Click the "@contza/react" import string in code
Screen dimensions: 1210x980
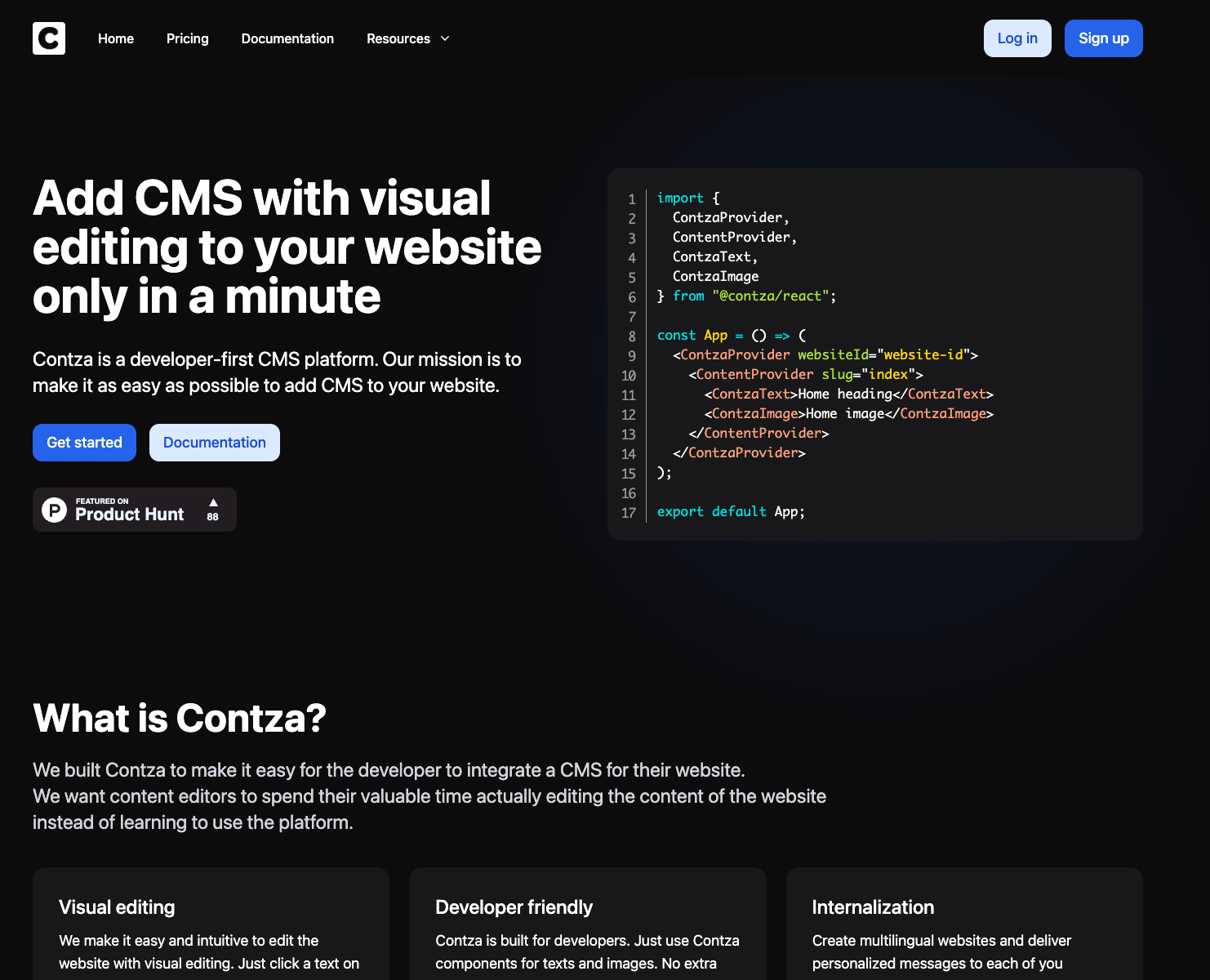[x=771, y=296]
